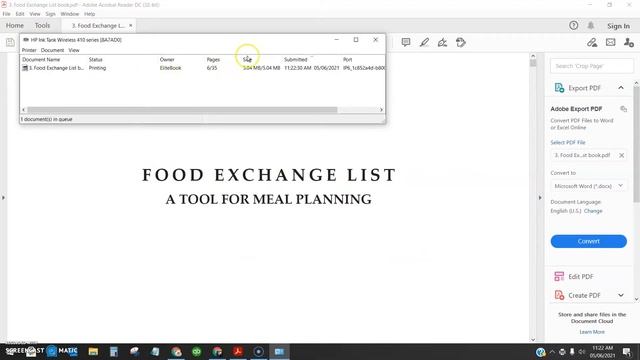Click Select PDF File link
This screenshot has width=640, height=360.
[568, 142]
